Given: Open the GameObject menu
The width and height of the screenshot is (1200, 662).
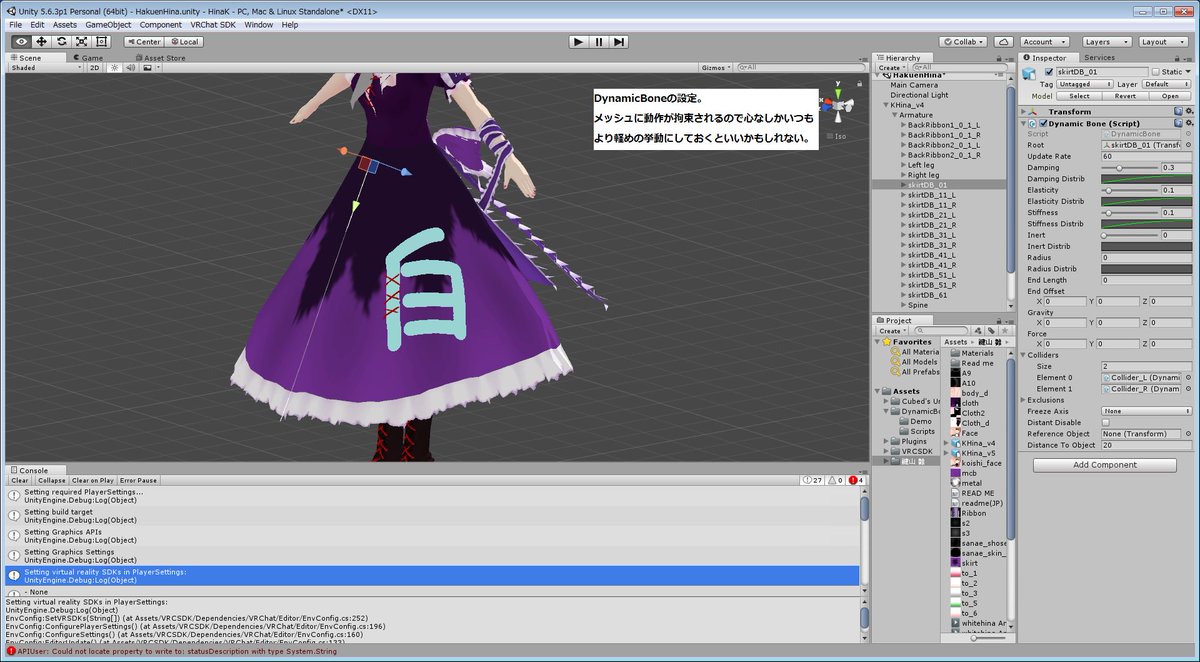Looking at the screenshot, I should (107, 24).
